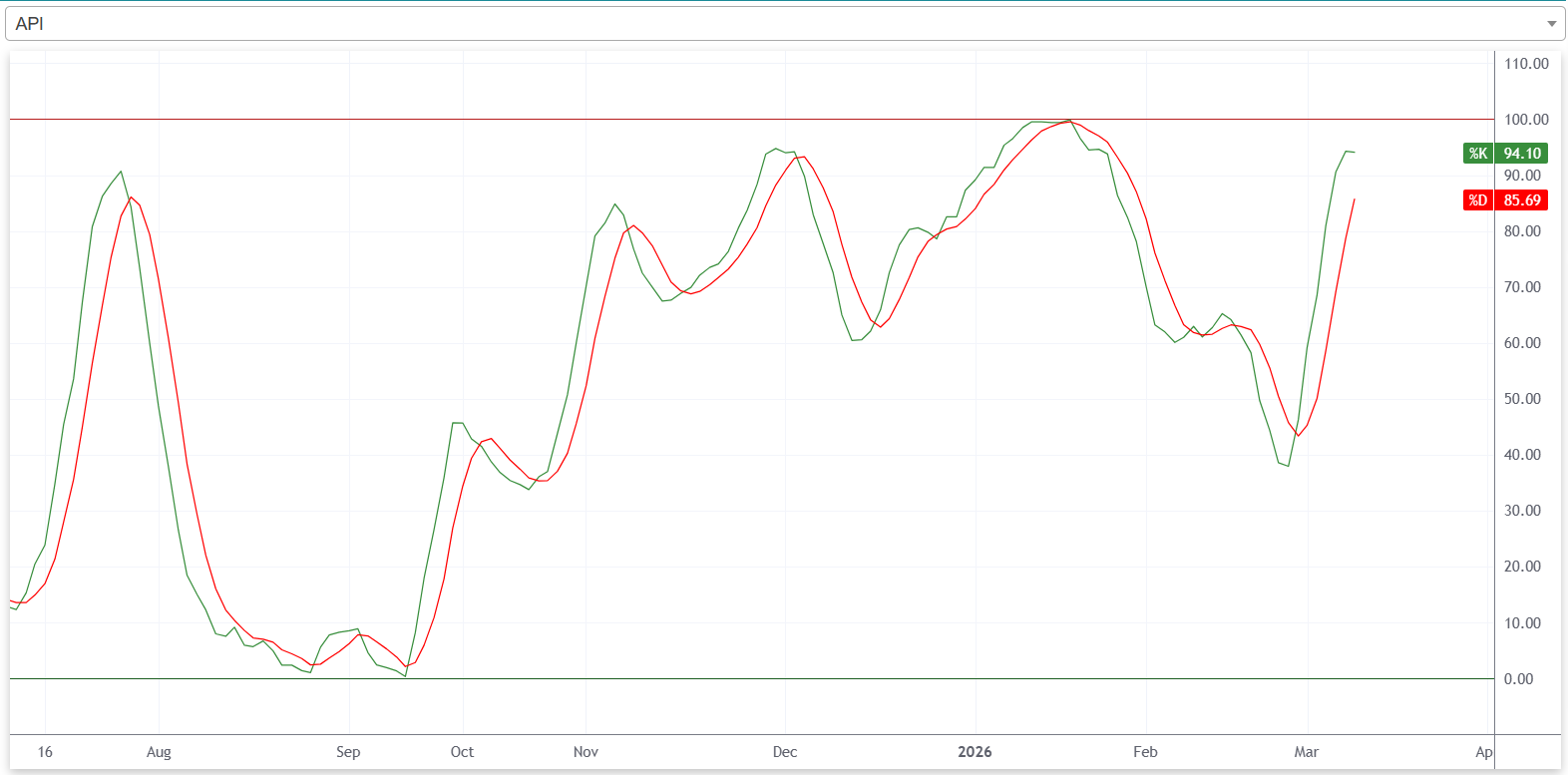Image resolution: width=1568 pixels, height=775 pixels.
Task: Click the Dec label on time axis
Action: pyautogui.click(x=785, y=752)
